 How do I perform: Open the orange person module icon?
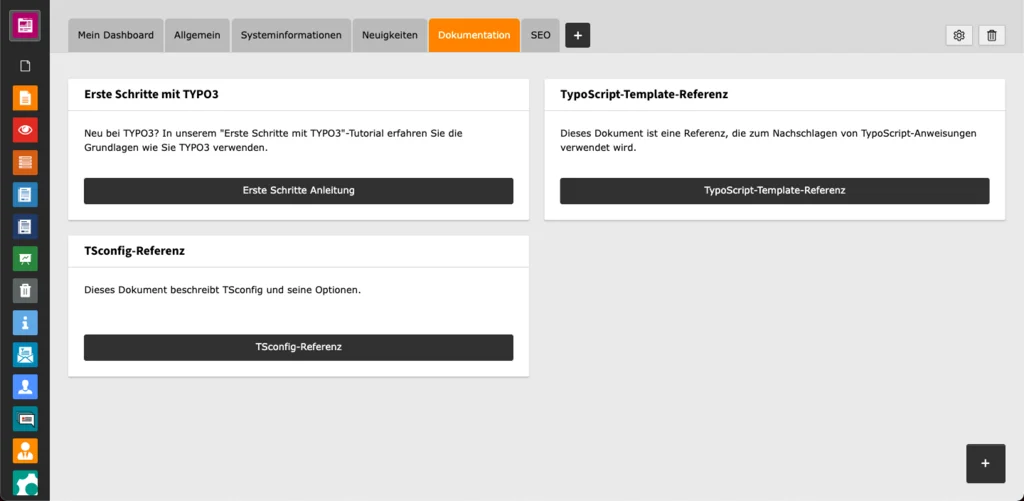pyautogui.click(x=25, y=450)
